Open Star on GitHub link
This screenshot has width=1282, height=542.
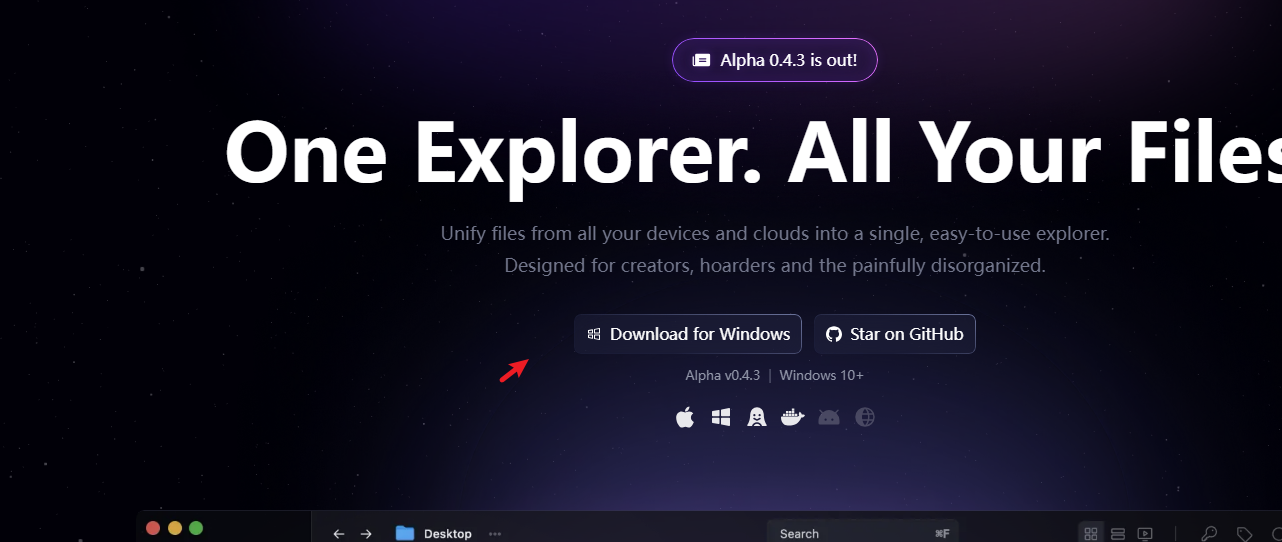click(x=894, y=334)
